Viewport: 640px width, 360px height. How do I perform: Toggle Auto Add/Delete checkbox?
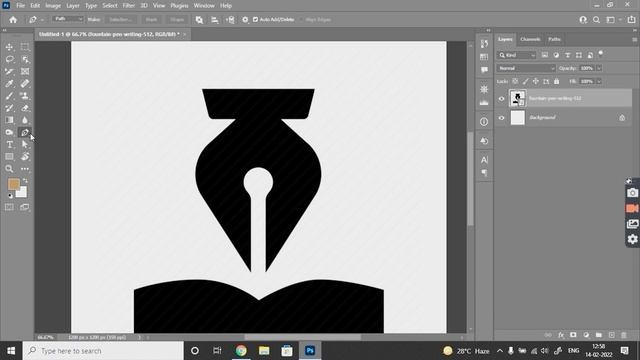click(256, 20)
